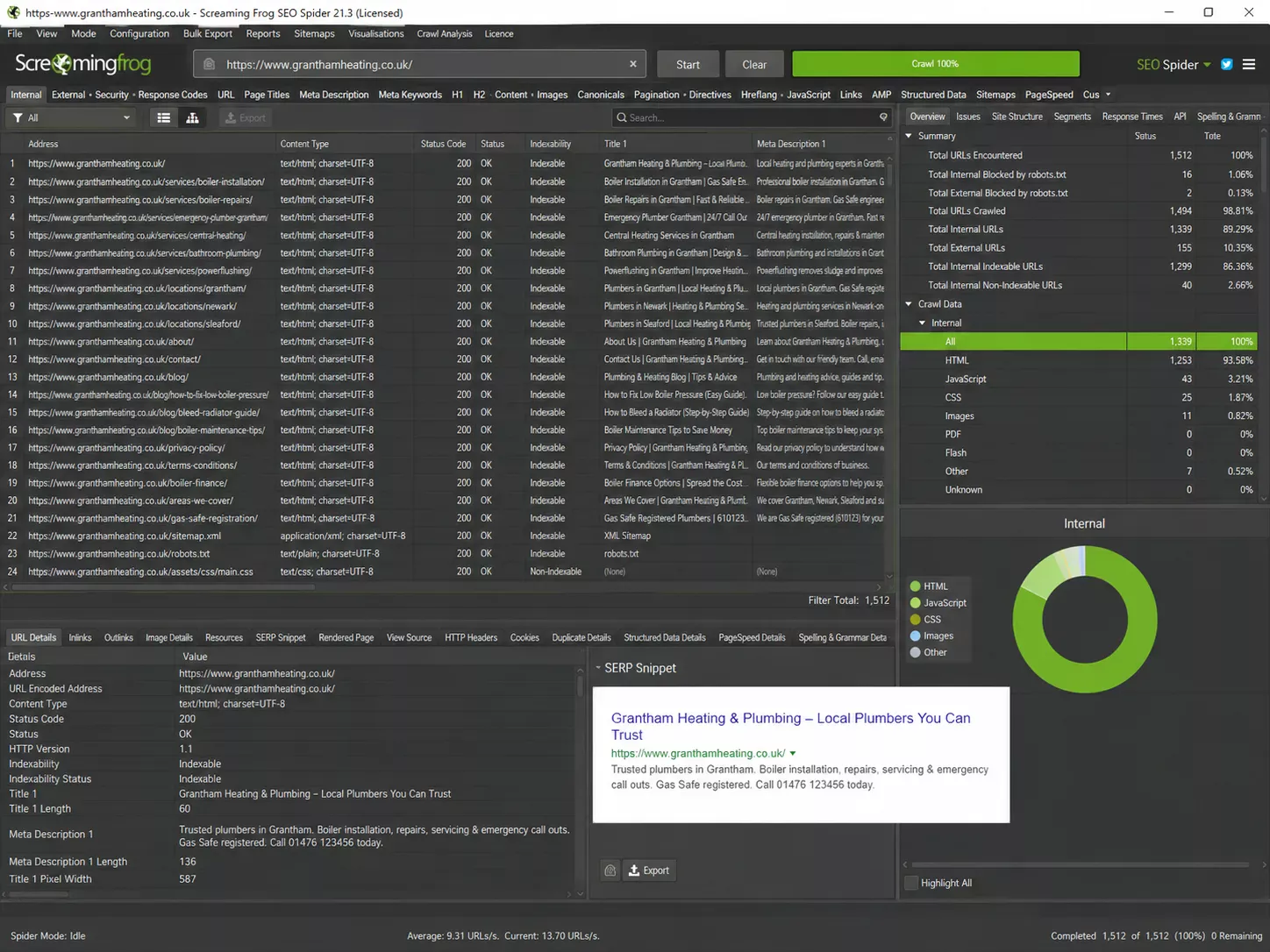Click the Images legend color dot
This screenshot has width=1270, height=952.
pyautogui.click(x=916, y=636)
